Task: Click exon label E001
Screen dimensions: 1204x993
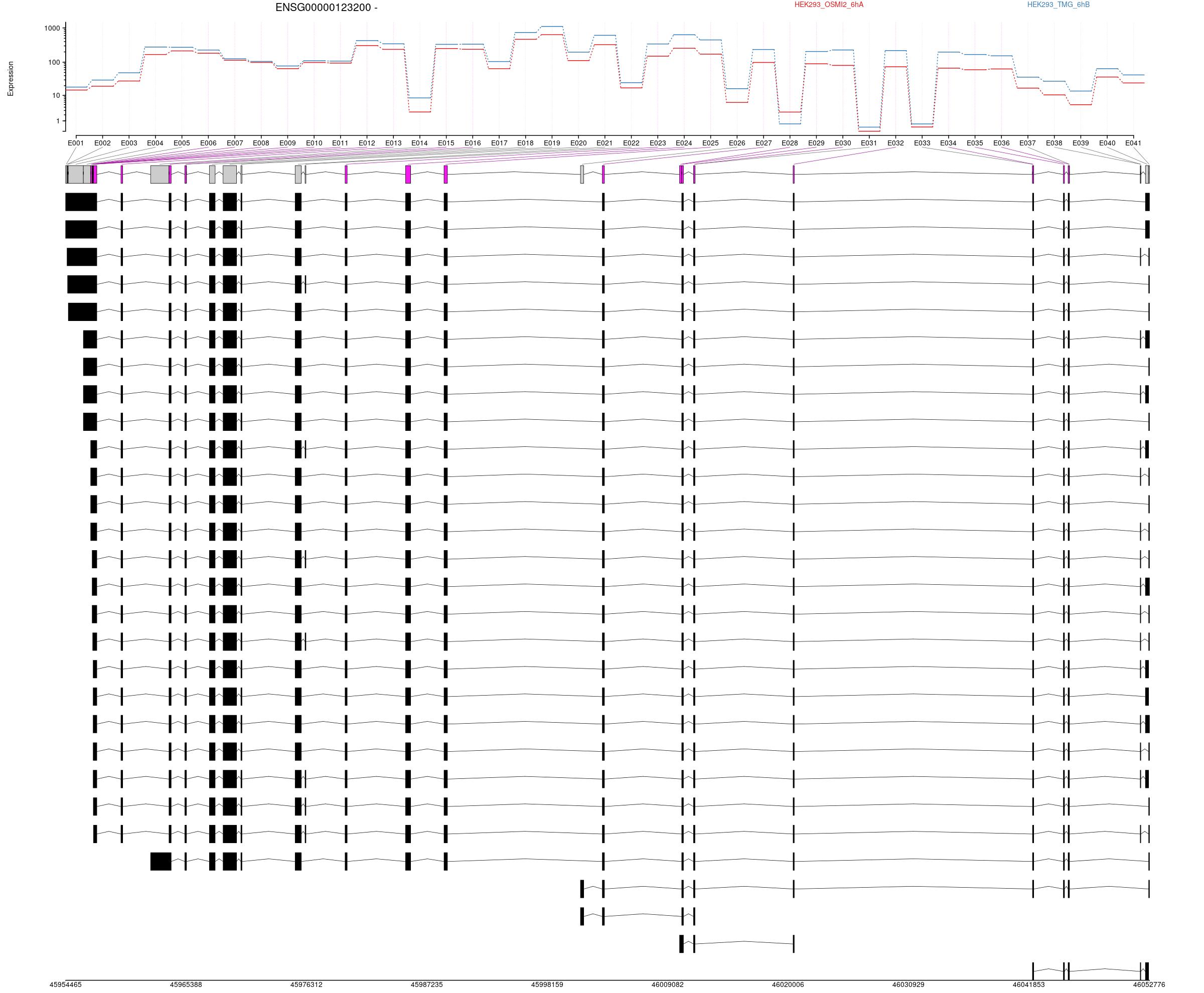Action: tap(76, 143)
